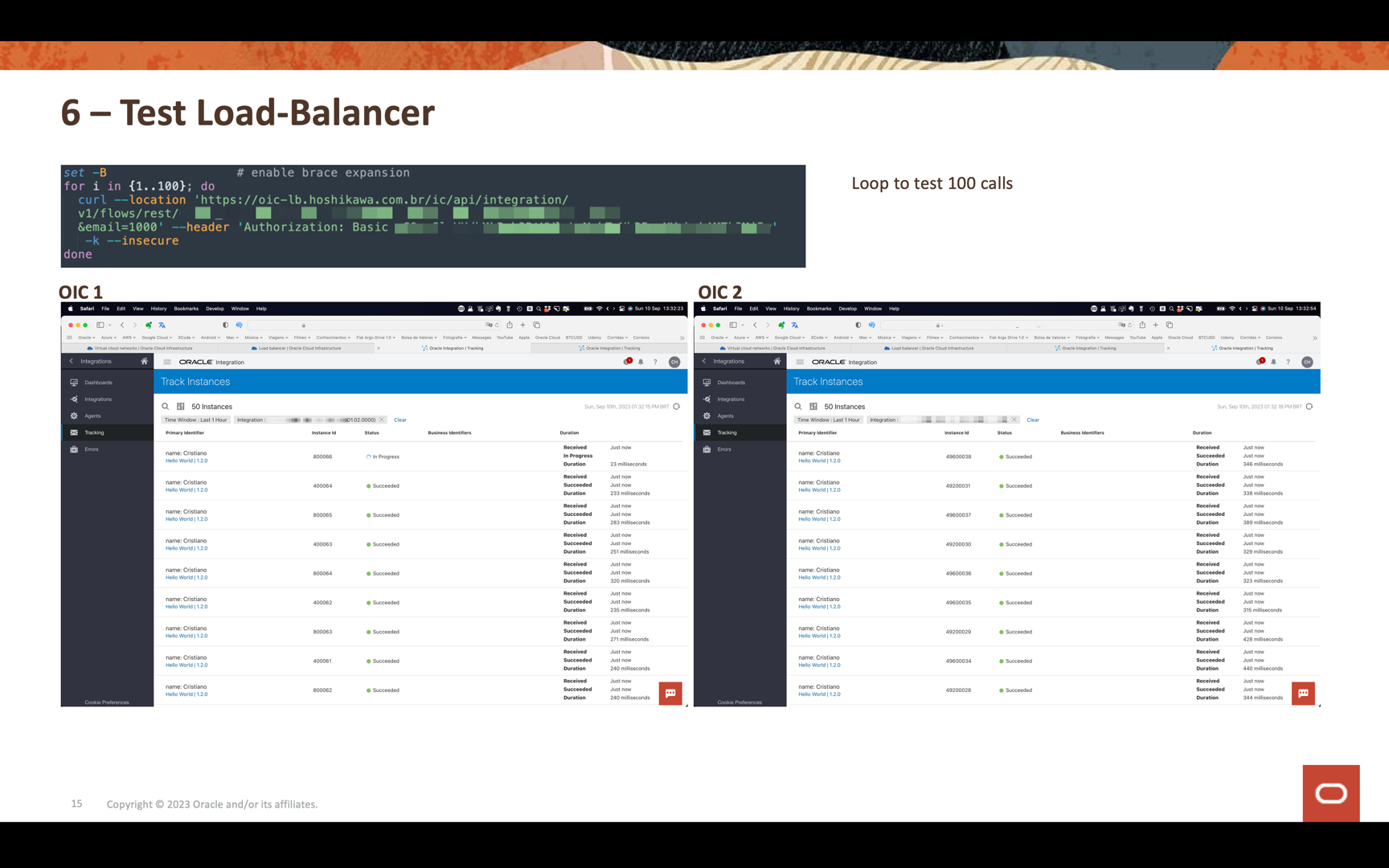Switch to Load balancer tab in OIC 2 Safari
The image size is (1389, 868).
click(932, 349)
